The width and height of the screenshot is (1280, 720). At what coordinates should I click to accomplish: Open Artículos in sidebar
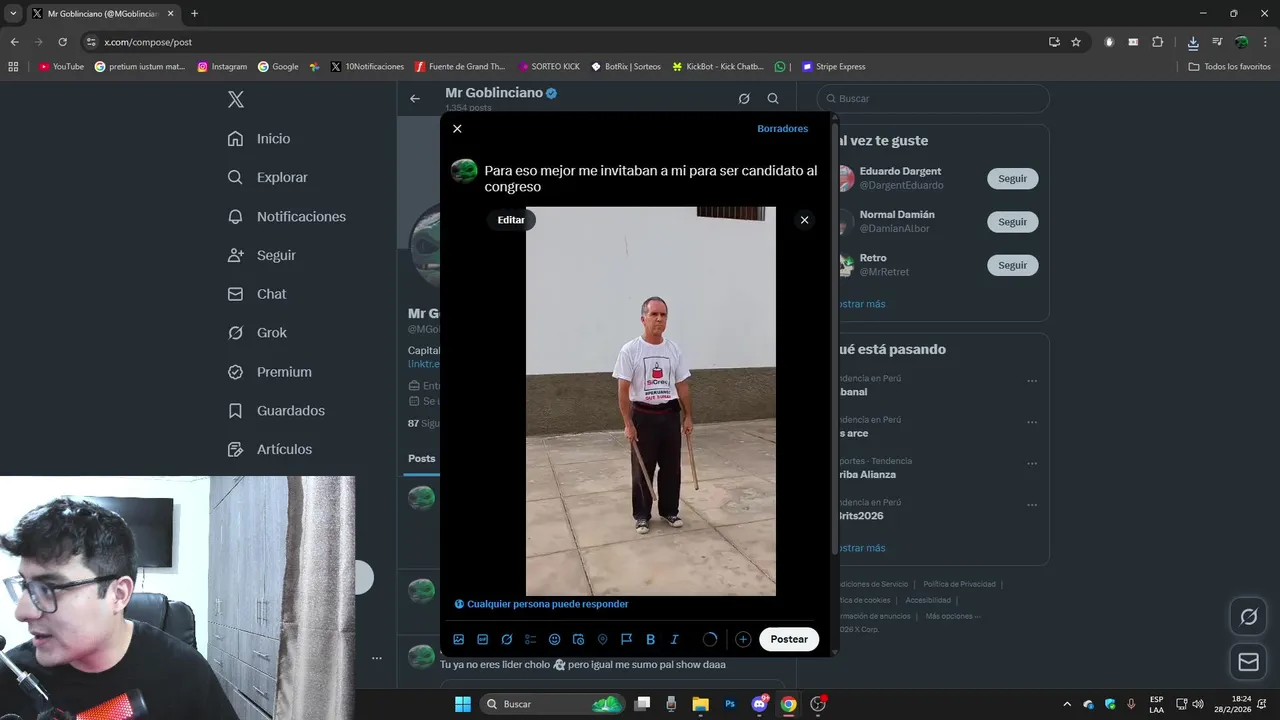(x=269, y=450)
